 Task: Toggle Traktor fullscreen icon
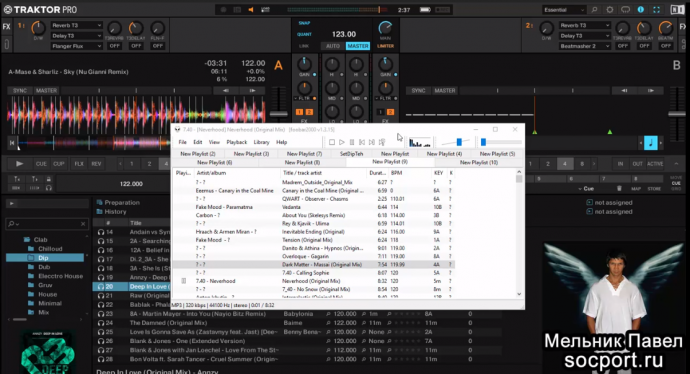click(x=657, y=10)
